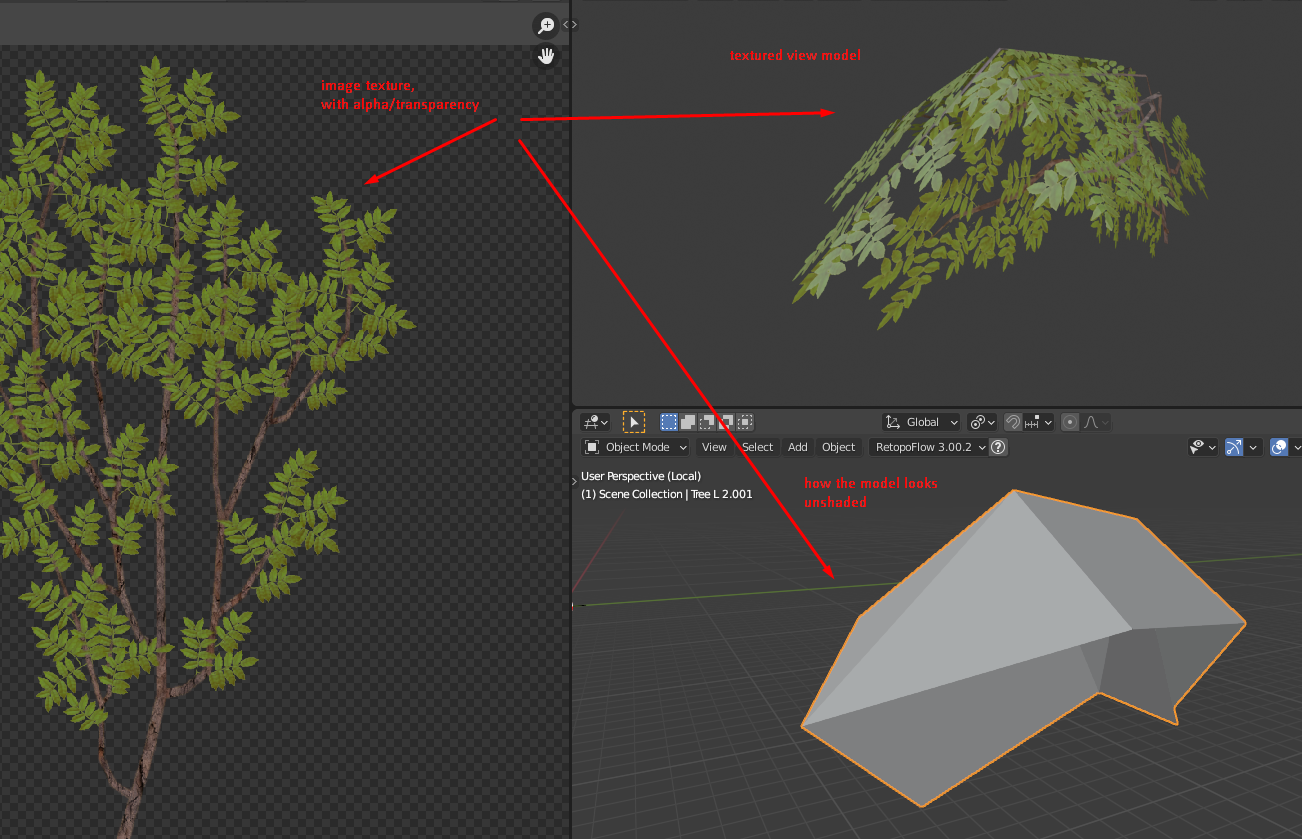
Task: Open the Add menu
Action: pos(797,447)
